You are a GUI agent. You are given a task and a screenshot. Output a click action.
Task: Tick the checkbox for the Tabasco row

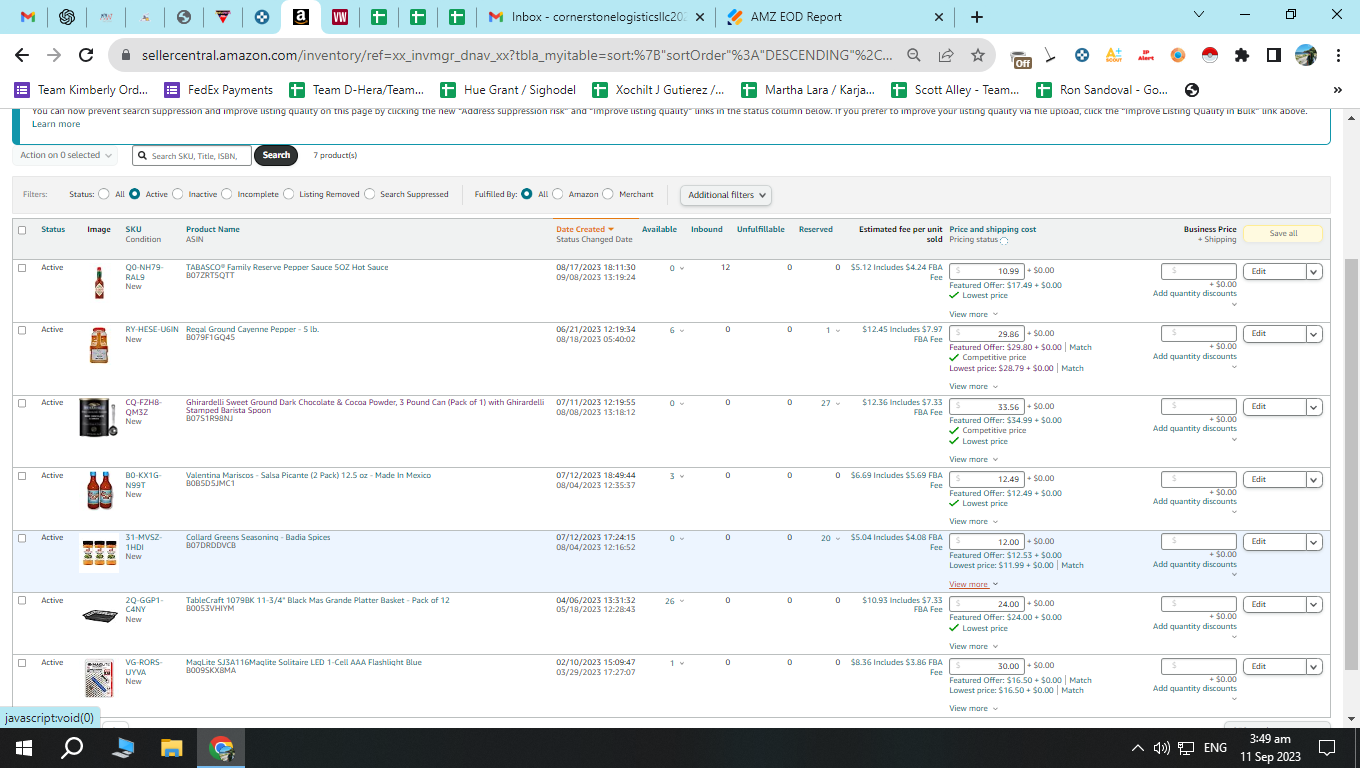(x=22, y=268)
